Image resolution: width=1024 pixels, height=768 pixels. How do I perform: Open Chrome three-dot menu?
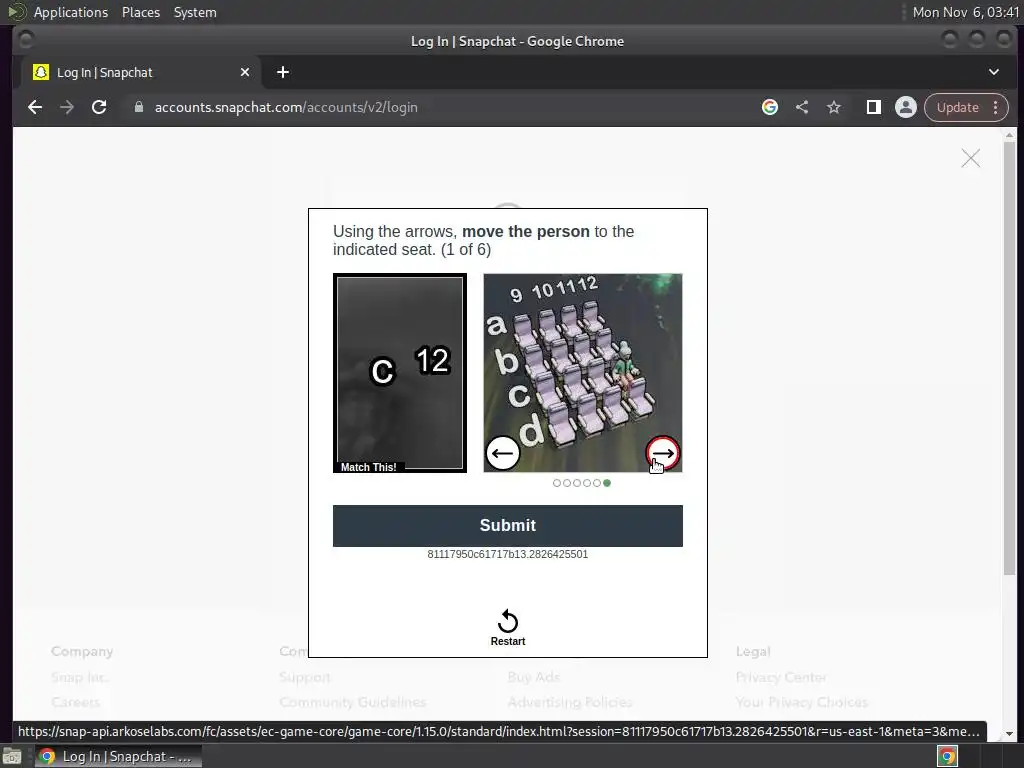click(x=995, y=107)
